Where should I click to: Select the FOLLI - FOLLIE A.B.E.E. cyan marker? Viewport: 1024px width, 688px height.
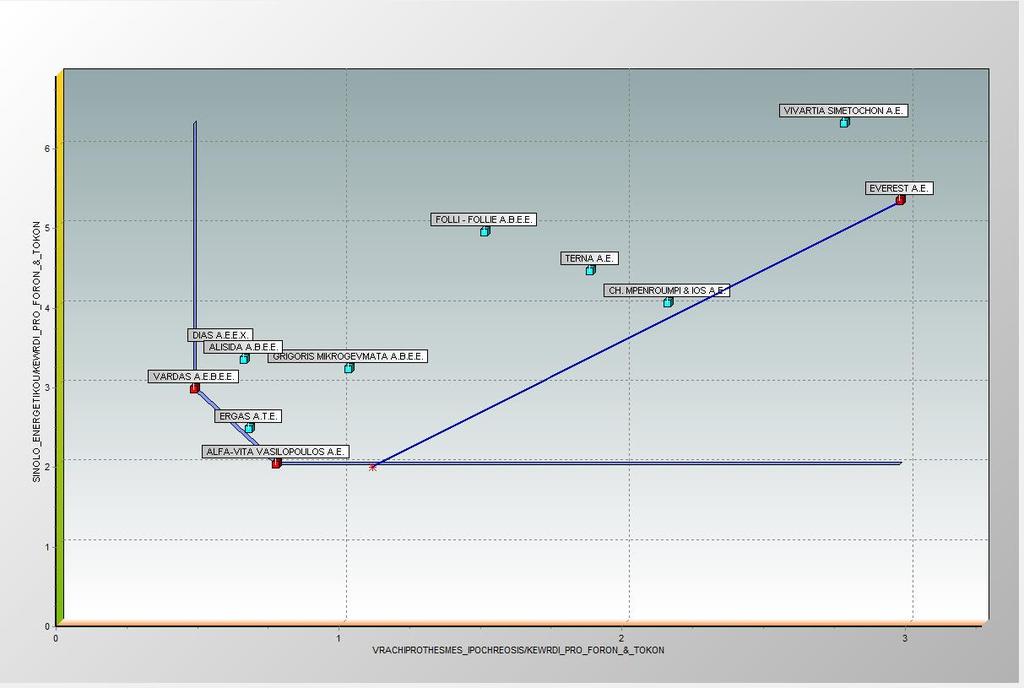coord(485,231)
